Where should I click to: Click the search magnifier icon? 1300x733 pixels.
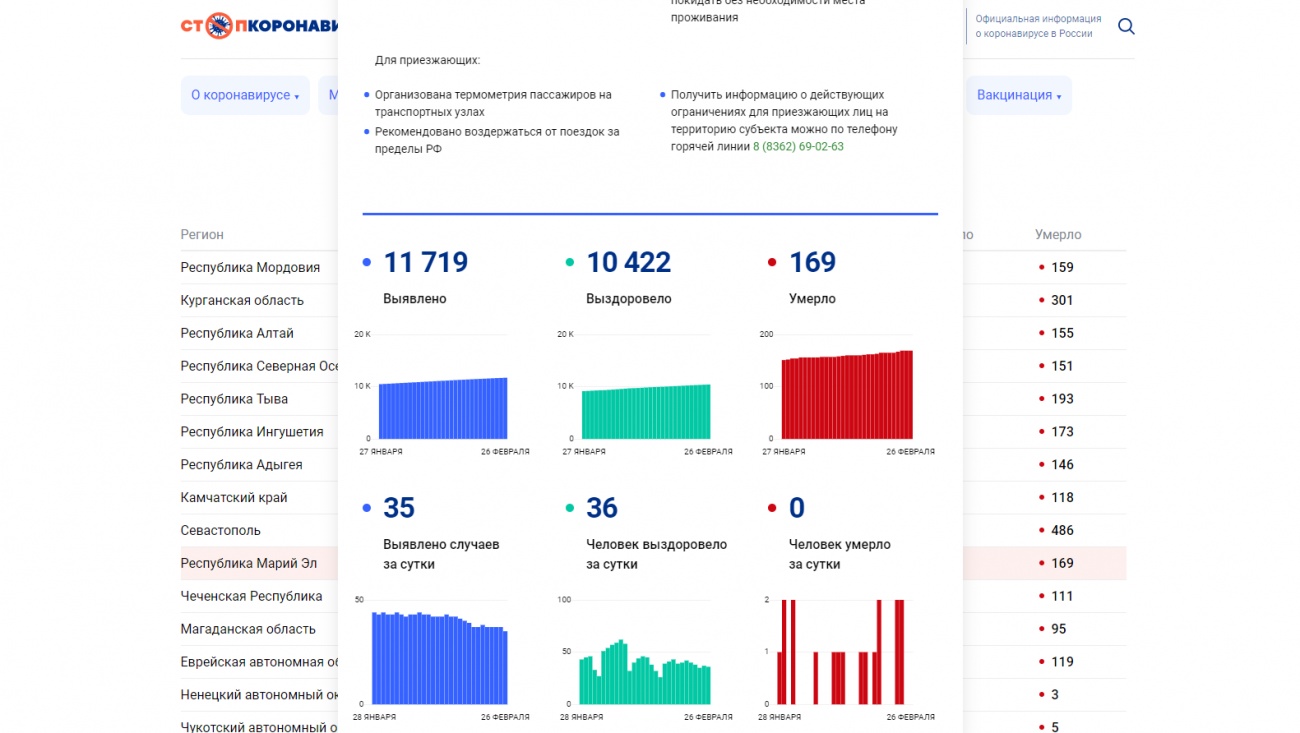coord(1126,27)
